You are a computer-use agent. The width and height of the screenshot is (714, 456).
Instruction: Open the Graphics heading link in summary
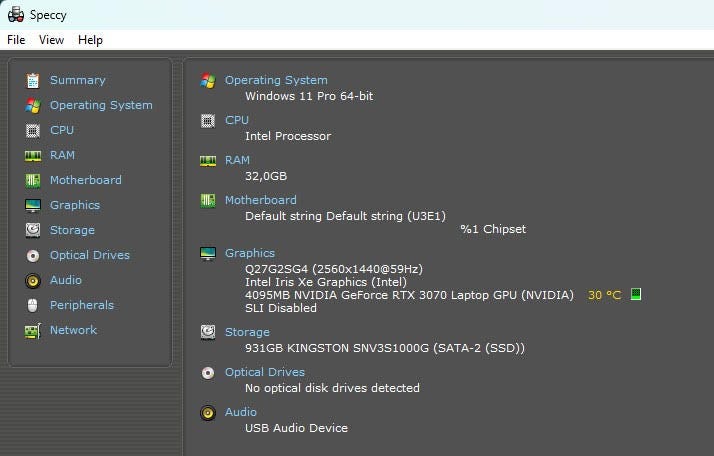(x=249, y=253)
